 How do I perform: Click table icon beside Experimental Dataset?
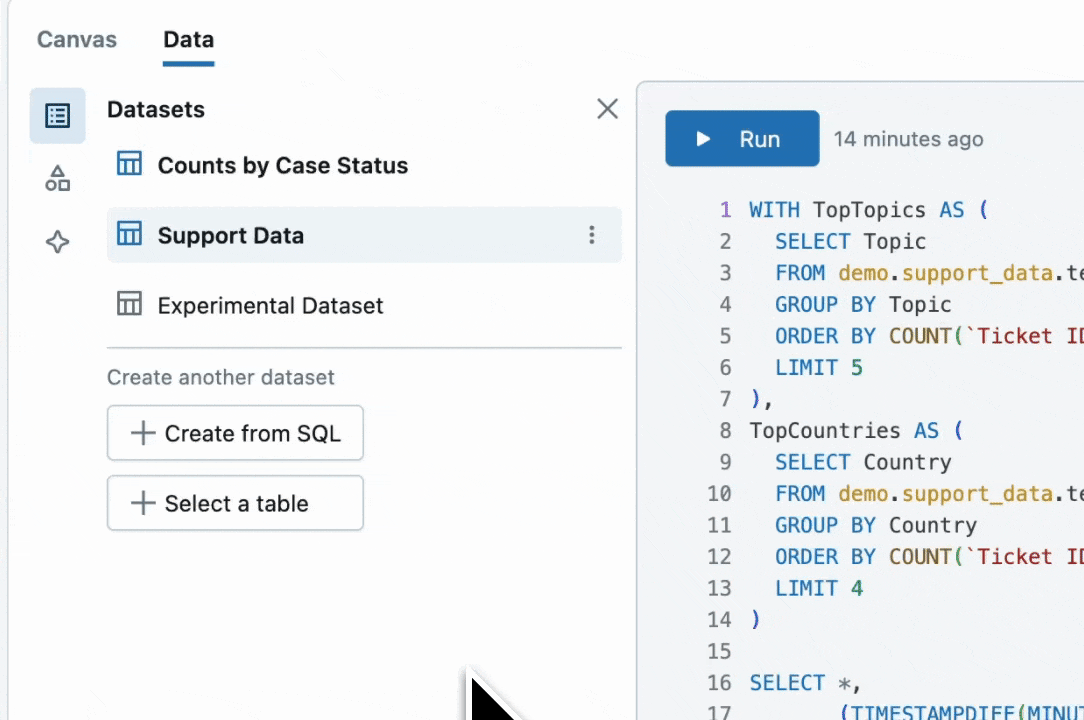point(129,305)
